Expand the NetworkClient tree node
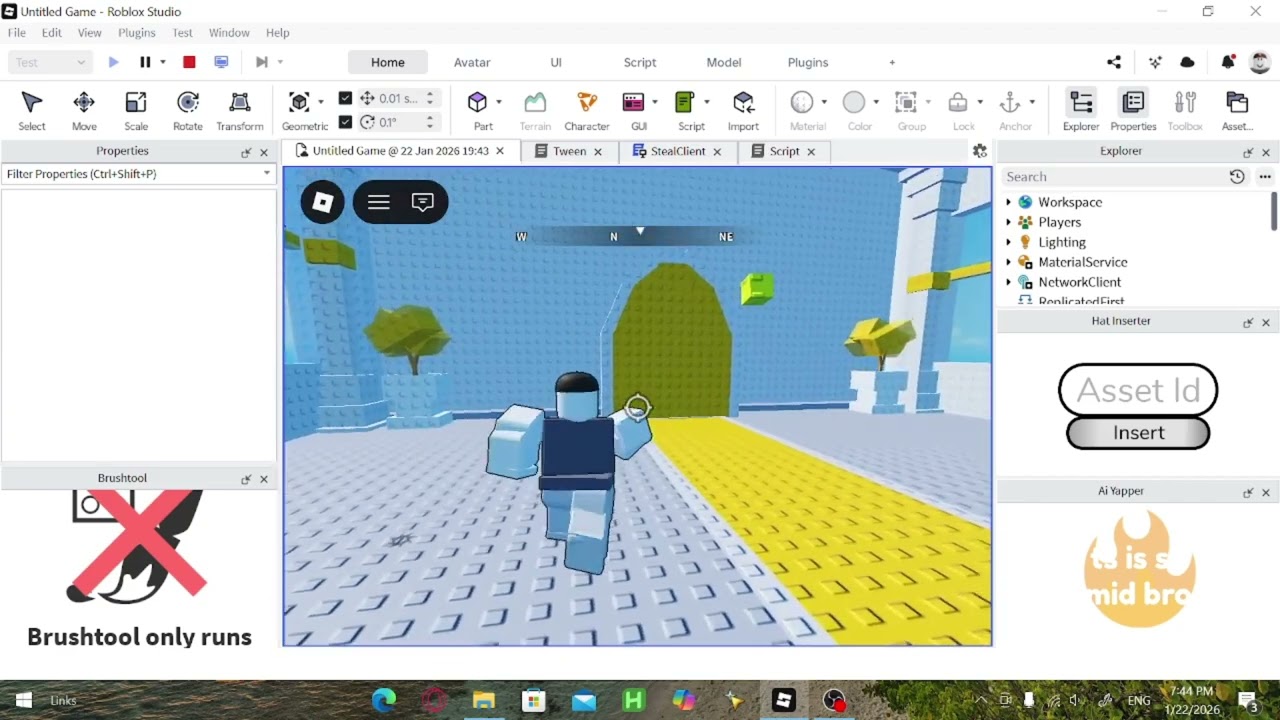Screen dimensions: 1280x720 click(x=1008, y=282)
